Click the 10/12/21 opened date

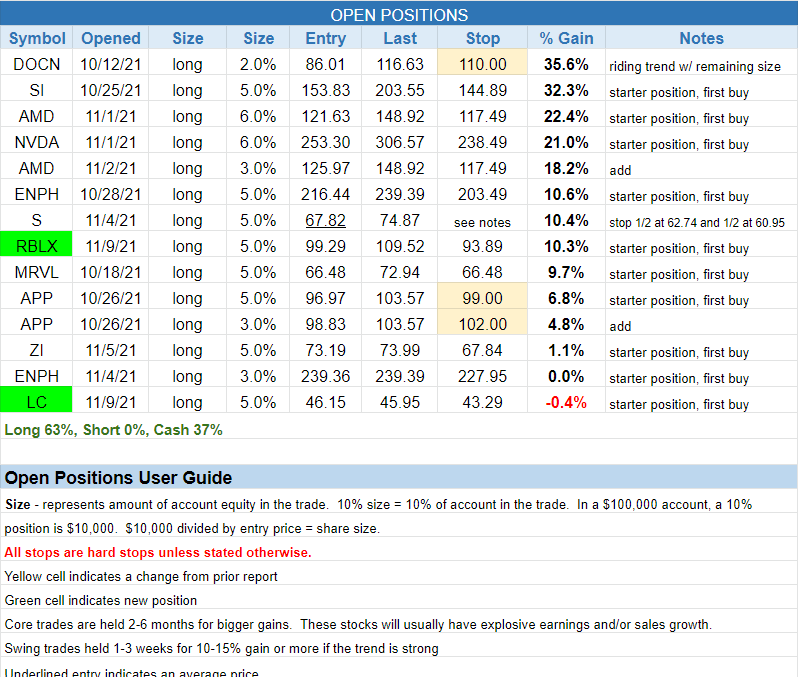(x=110, y=64)
